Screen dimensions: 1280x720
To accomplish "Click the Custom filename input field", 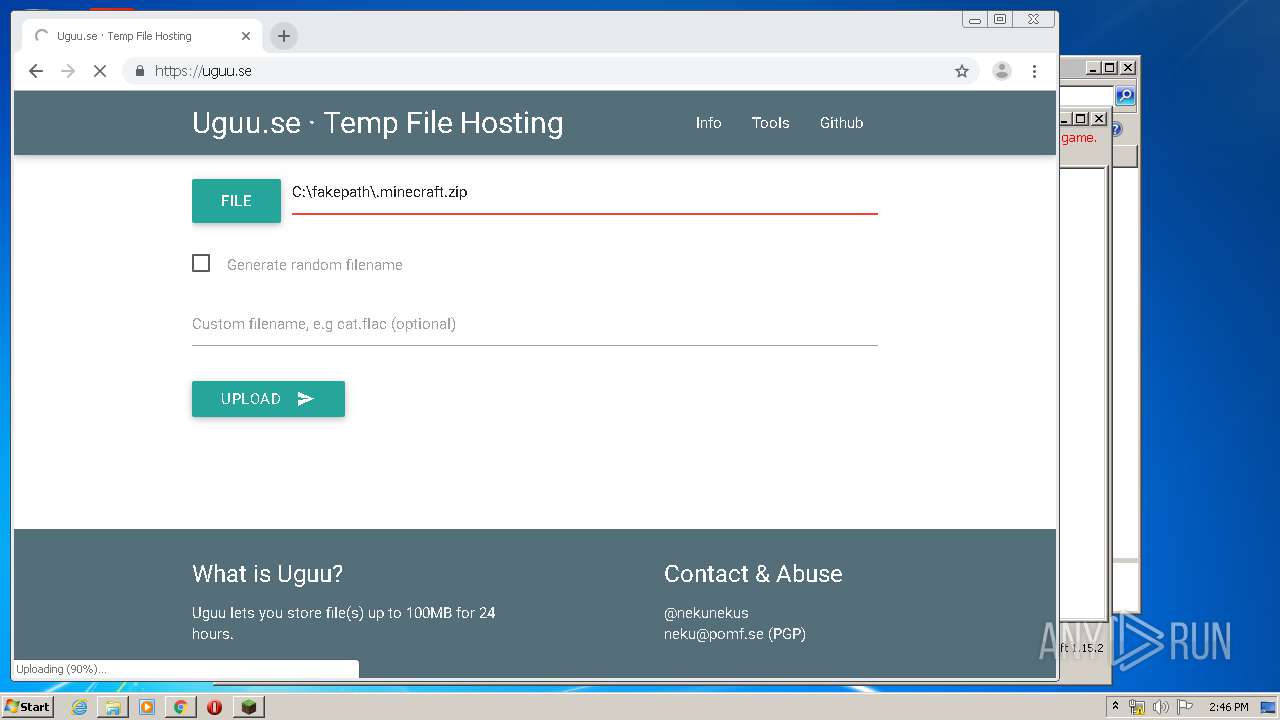I will [x=535, y=324].
